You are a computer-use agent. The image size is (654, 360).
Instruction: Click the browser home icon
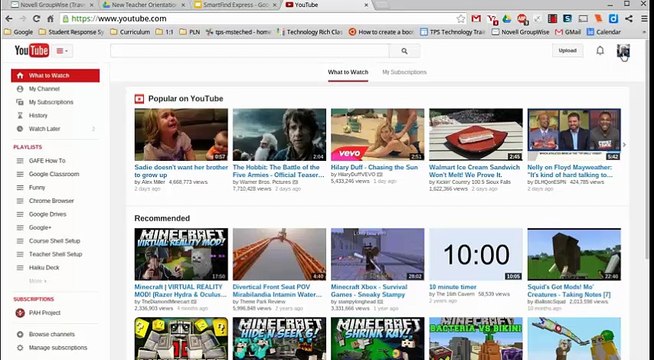coord(50,19)
